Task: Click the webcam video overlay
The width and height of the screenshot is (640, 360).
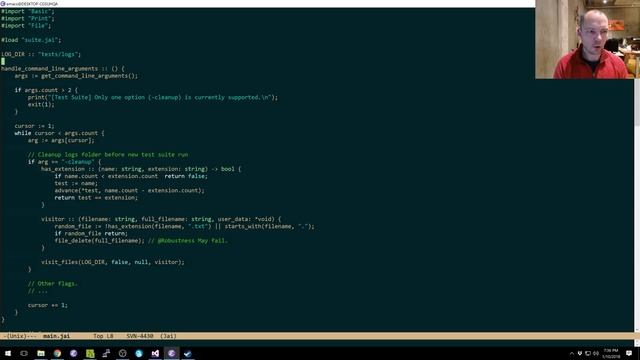Action: point(587,39)
